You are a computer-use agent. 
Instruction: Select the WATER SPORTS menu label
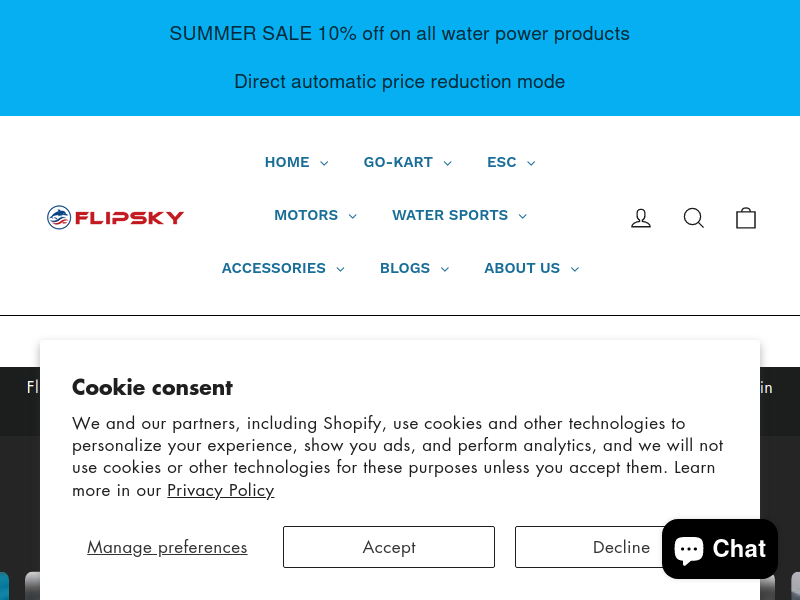coord(450,215)
